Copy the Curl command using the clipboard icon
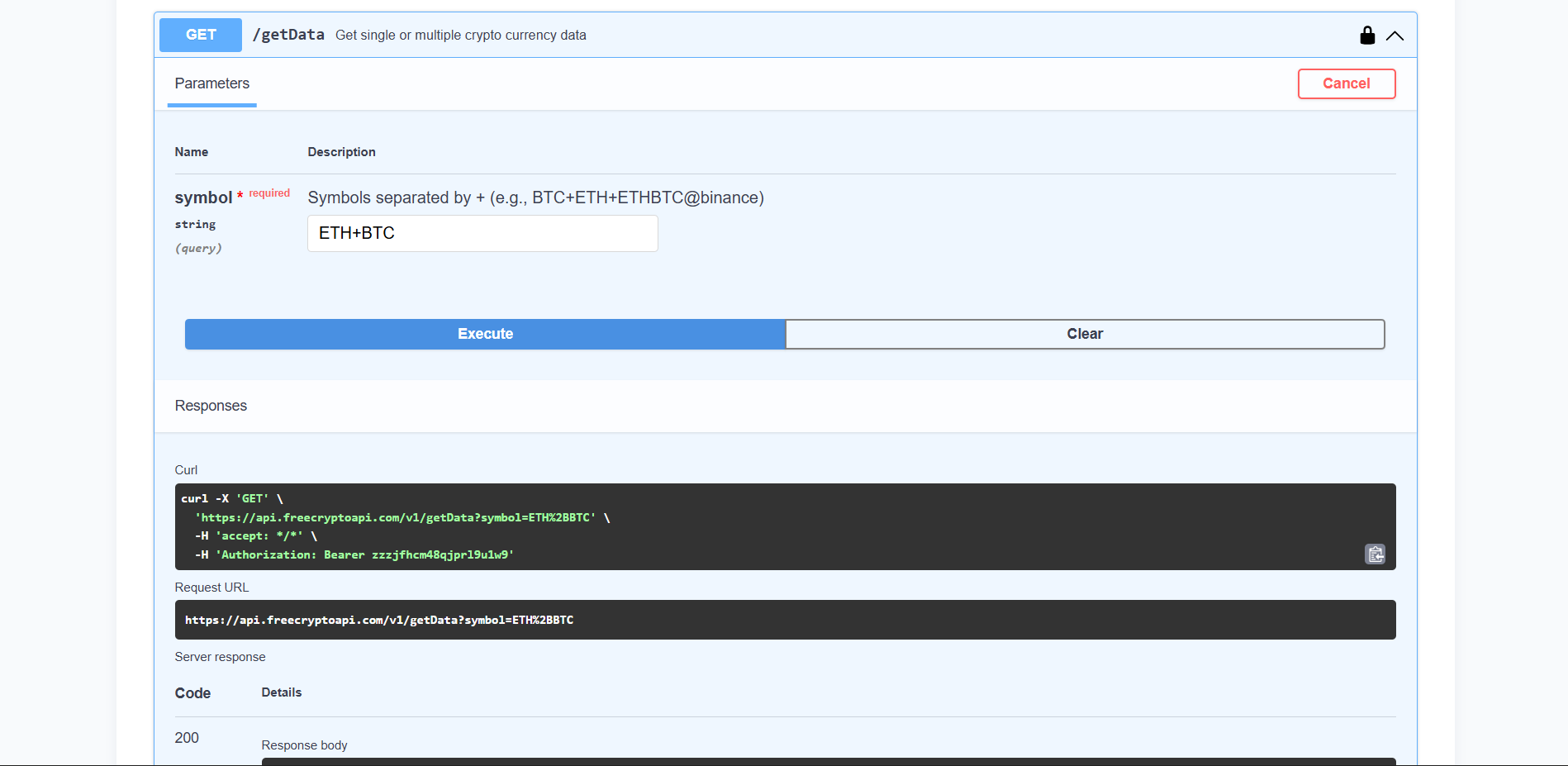1568x766 pixels. 1374,554
